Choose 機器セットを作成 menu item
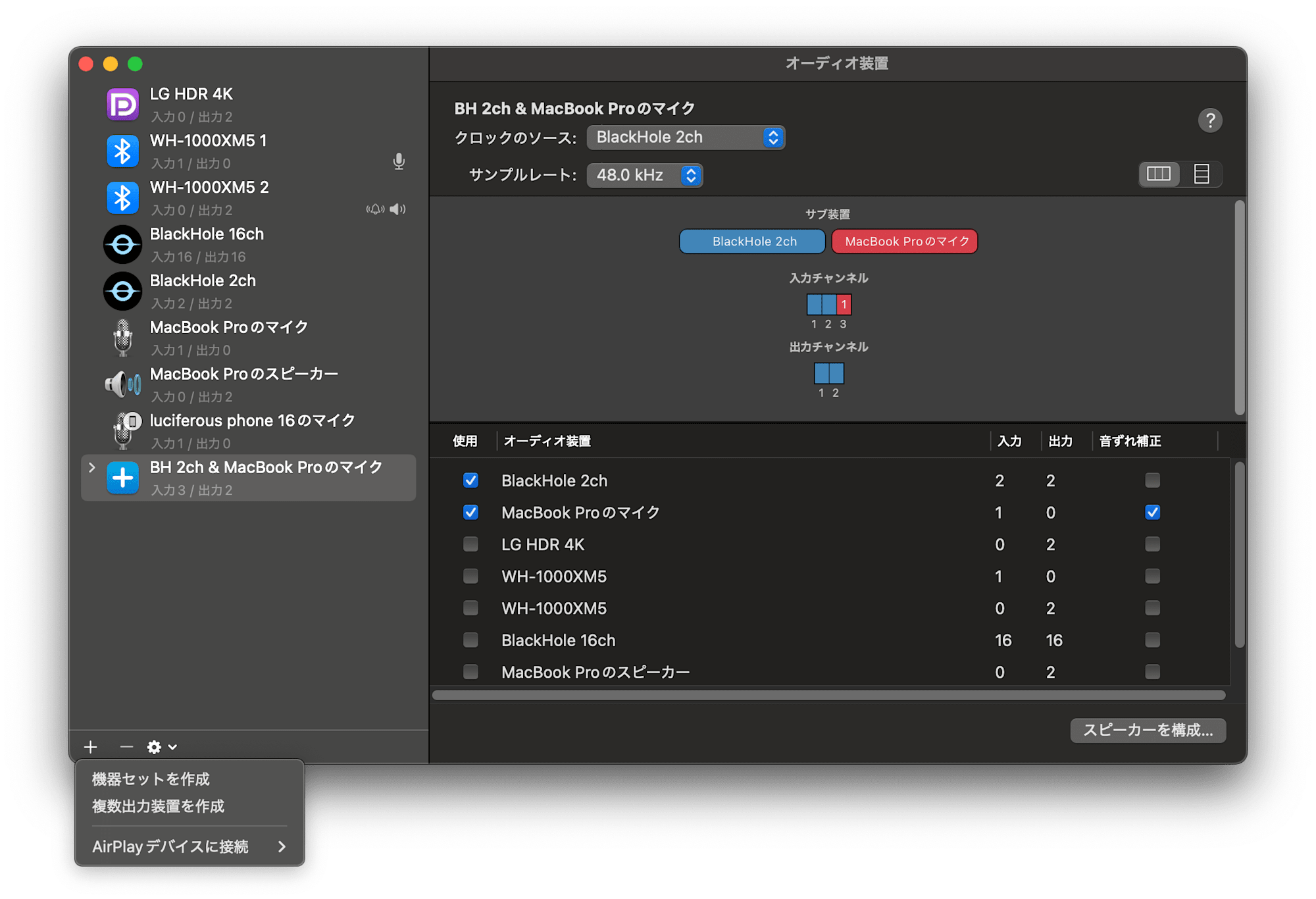This screenshot has height=899, width=1316. (151, 779)
